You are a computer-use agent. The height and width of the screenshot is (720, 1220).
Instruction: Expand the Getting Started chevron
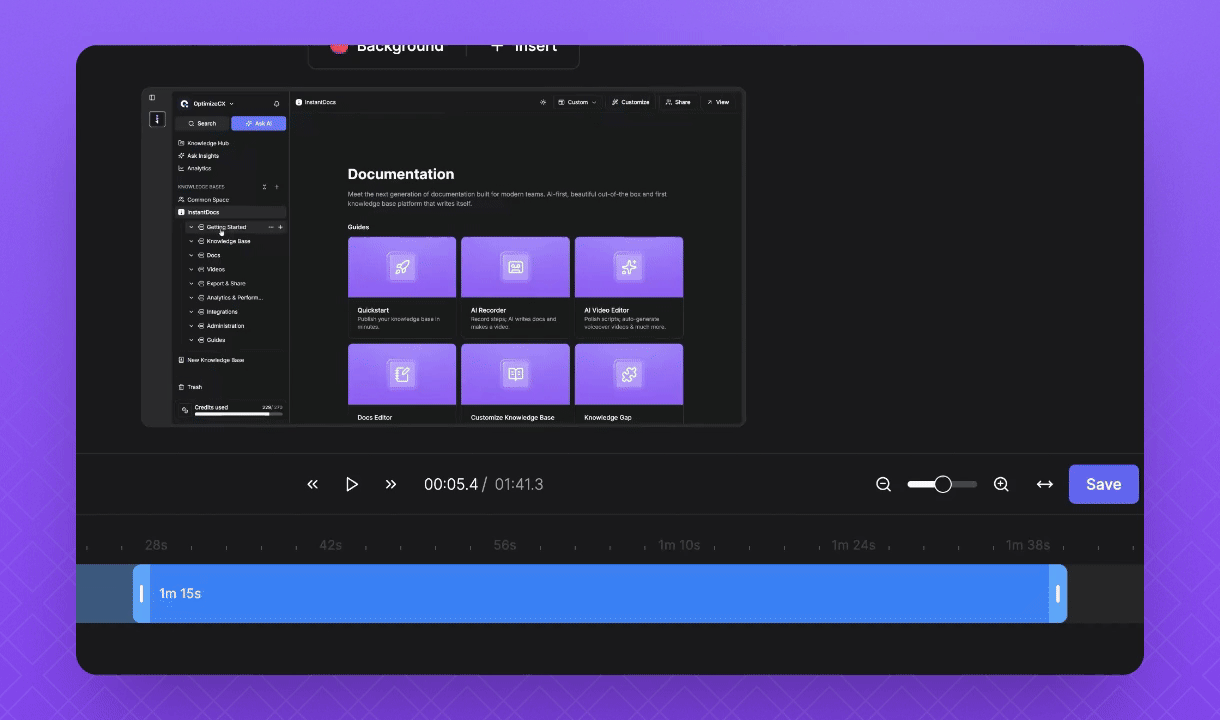click(x=191, y=227)
